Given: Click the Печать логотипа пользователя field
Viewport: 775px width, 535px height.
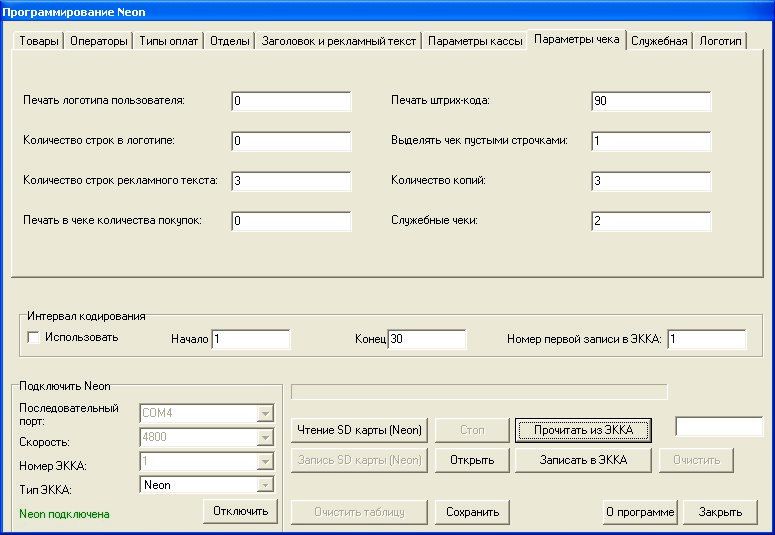Looking at the screenshot, I should [291, 101].
